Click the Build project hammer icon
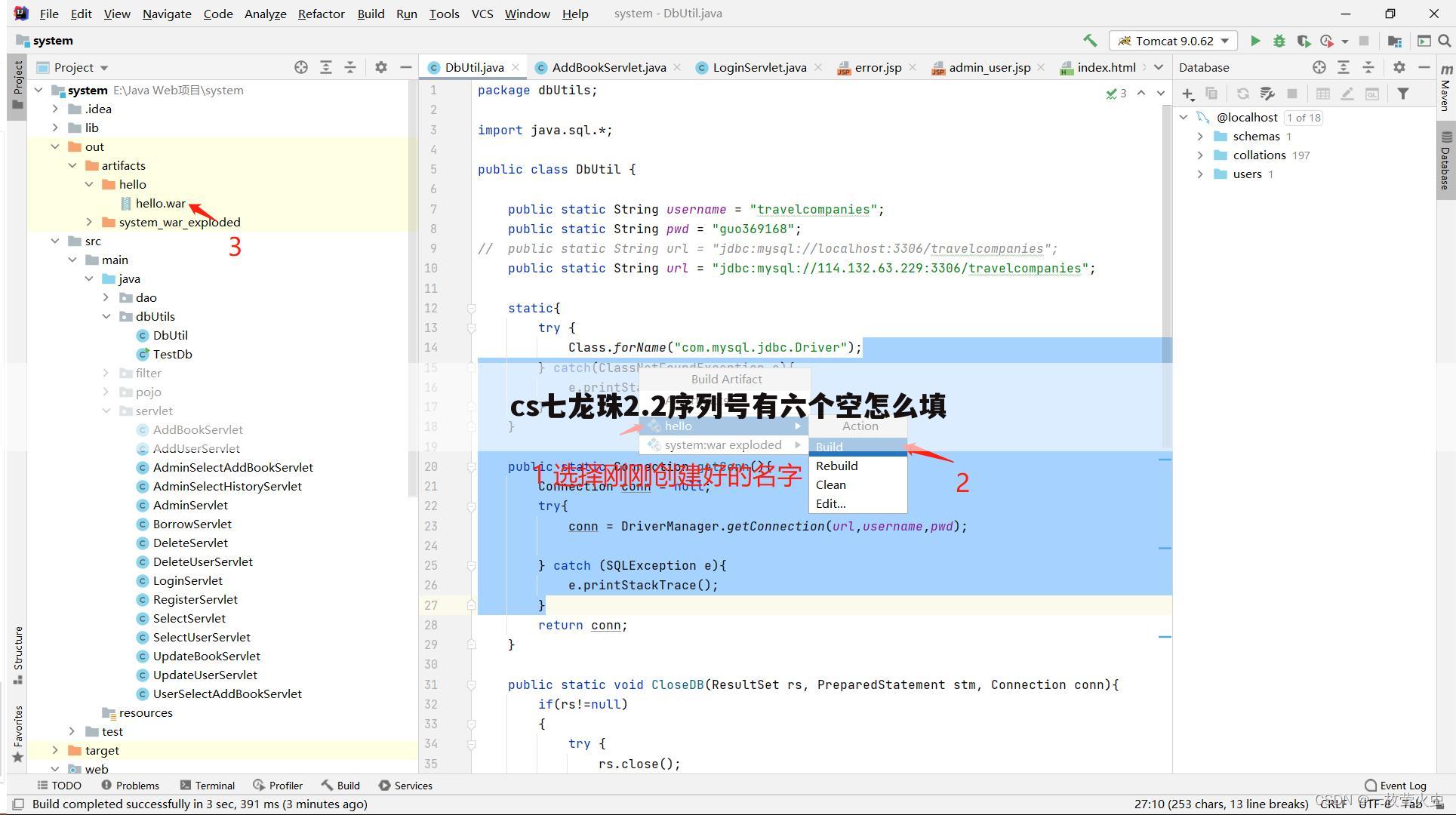 1089,41
